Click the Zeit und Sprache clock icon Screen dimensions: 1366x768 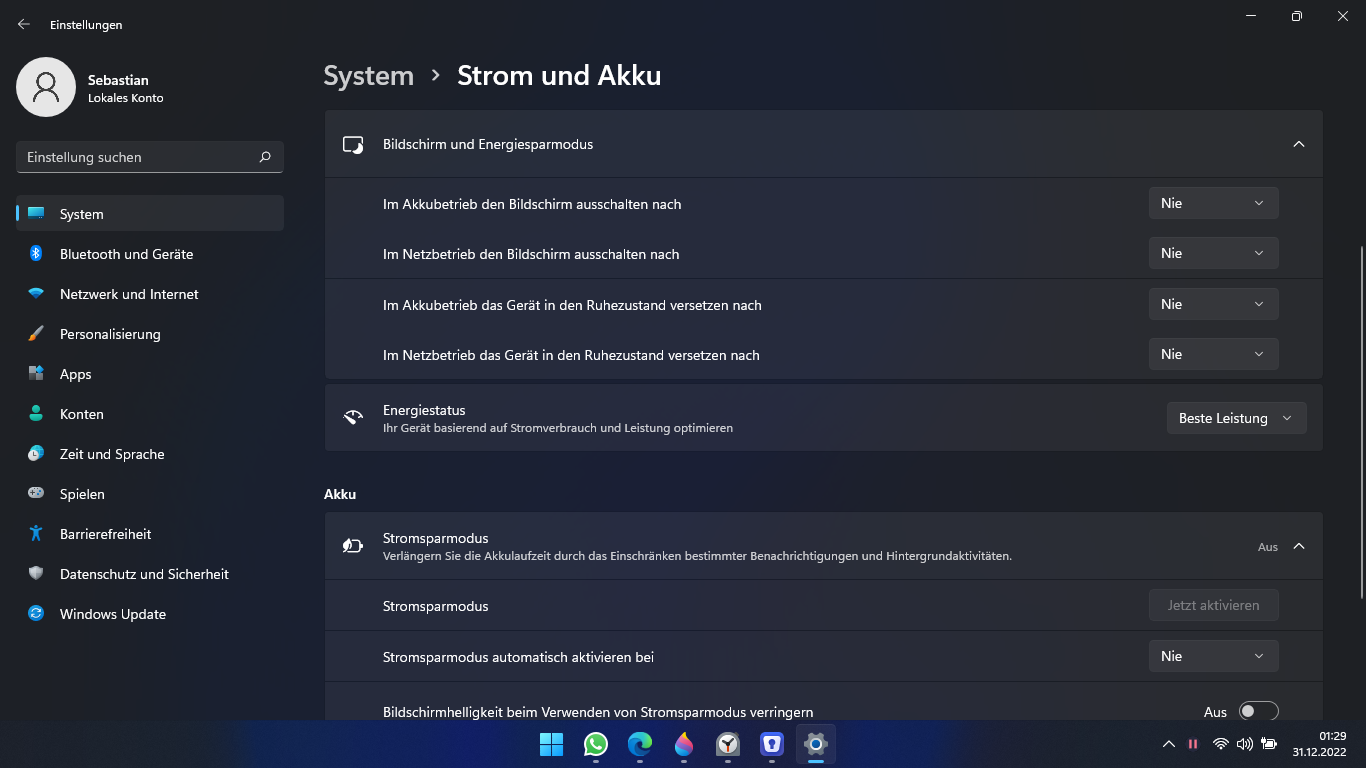(x=36, y=454)
